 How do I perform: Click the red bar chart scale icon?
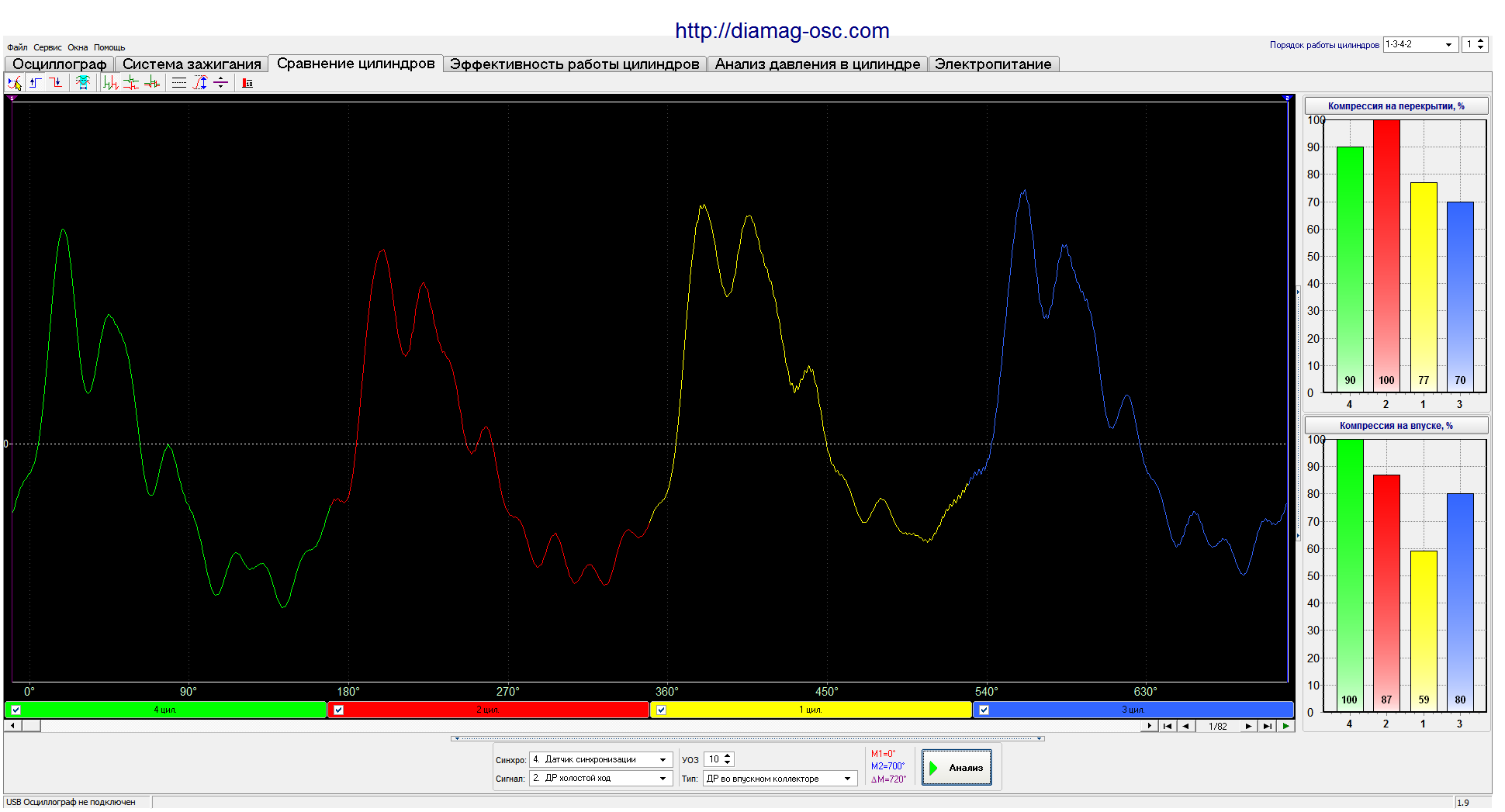(247, 83)
